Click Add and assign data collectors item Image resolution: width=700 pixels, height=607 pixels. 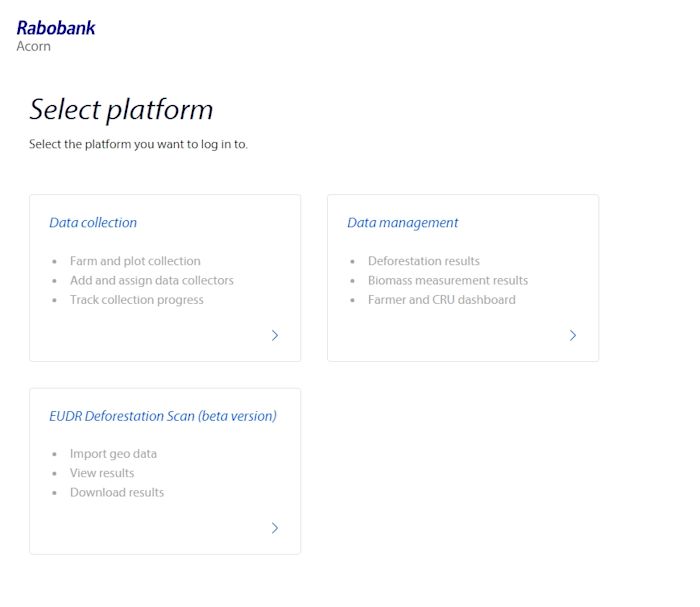pyautogui.click(x=152, y=280)
